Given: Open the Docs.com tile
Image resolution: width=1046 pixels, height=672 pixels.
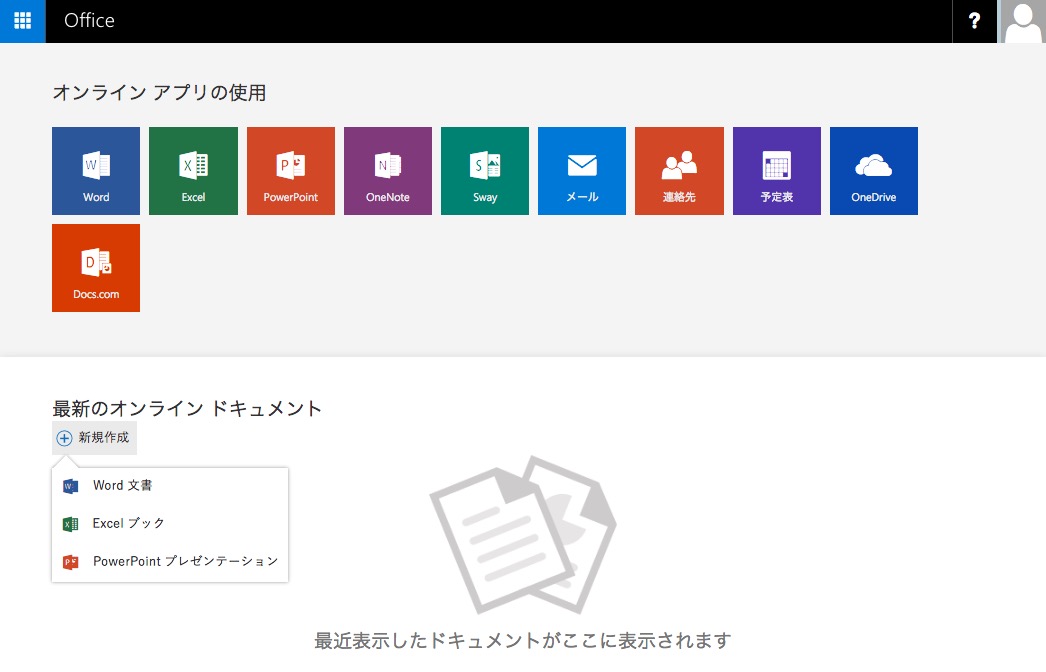Looking at the screenshot, I should coord(96,268).
